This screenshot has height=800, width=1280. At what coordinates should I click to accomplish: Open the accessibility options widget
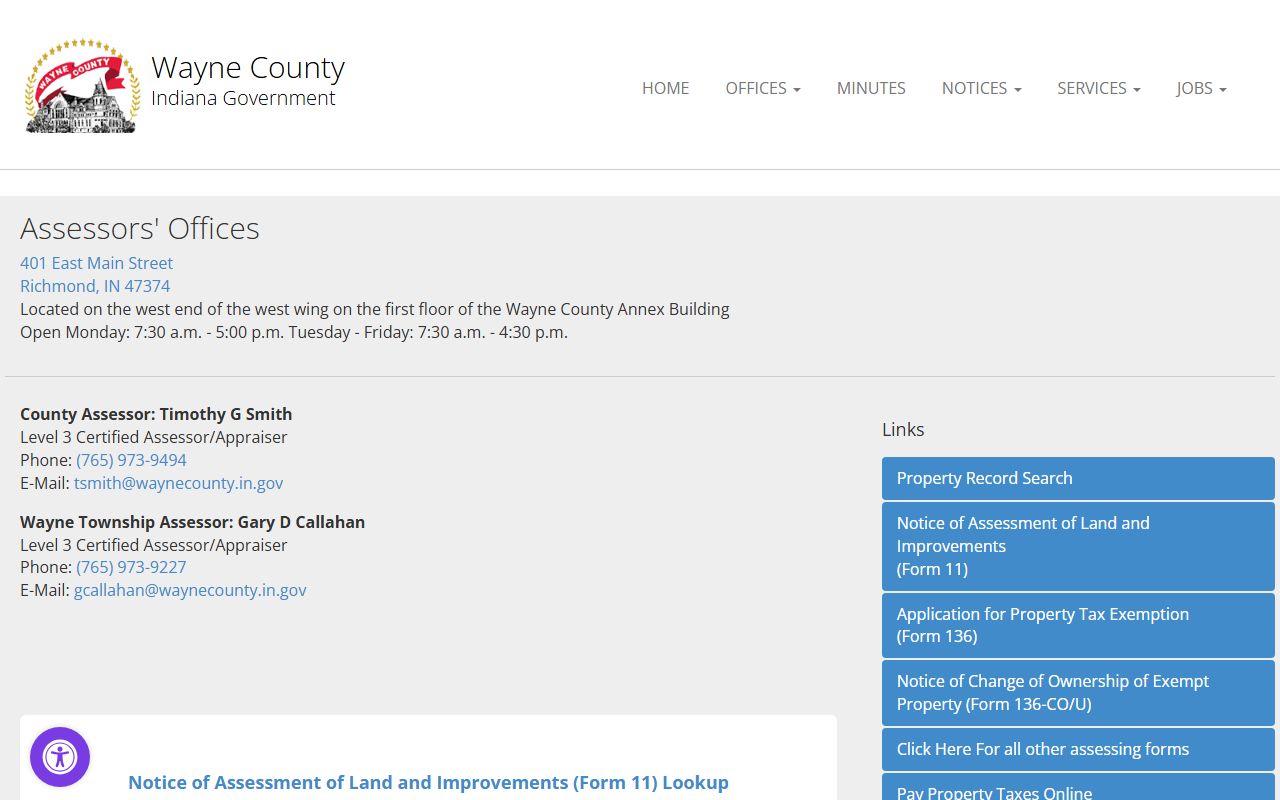tap(60, 757)
